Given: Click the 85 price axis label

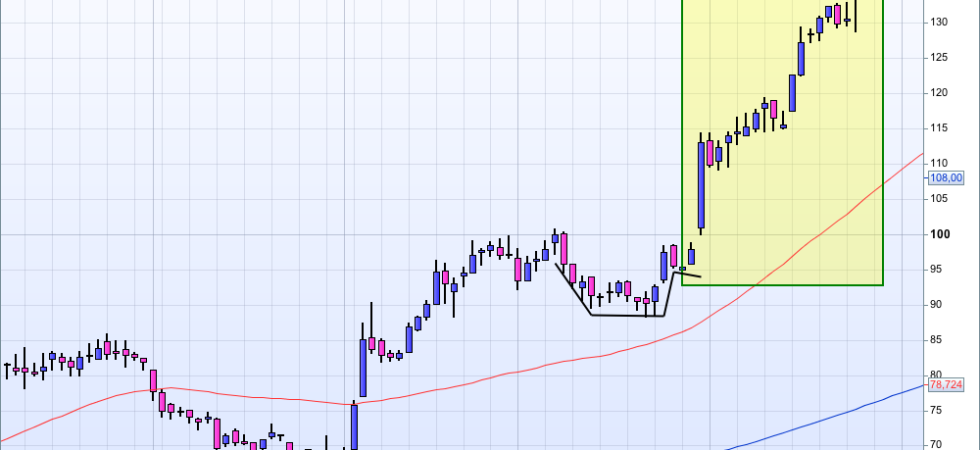Looking at the screenshot, I should click(937, 340).
